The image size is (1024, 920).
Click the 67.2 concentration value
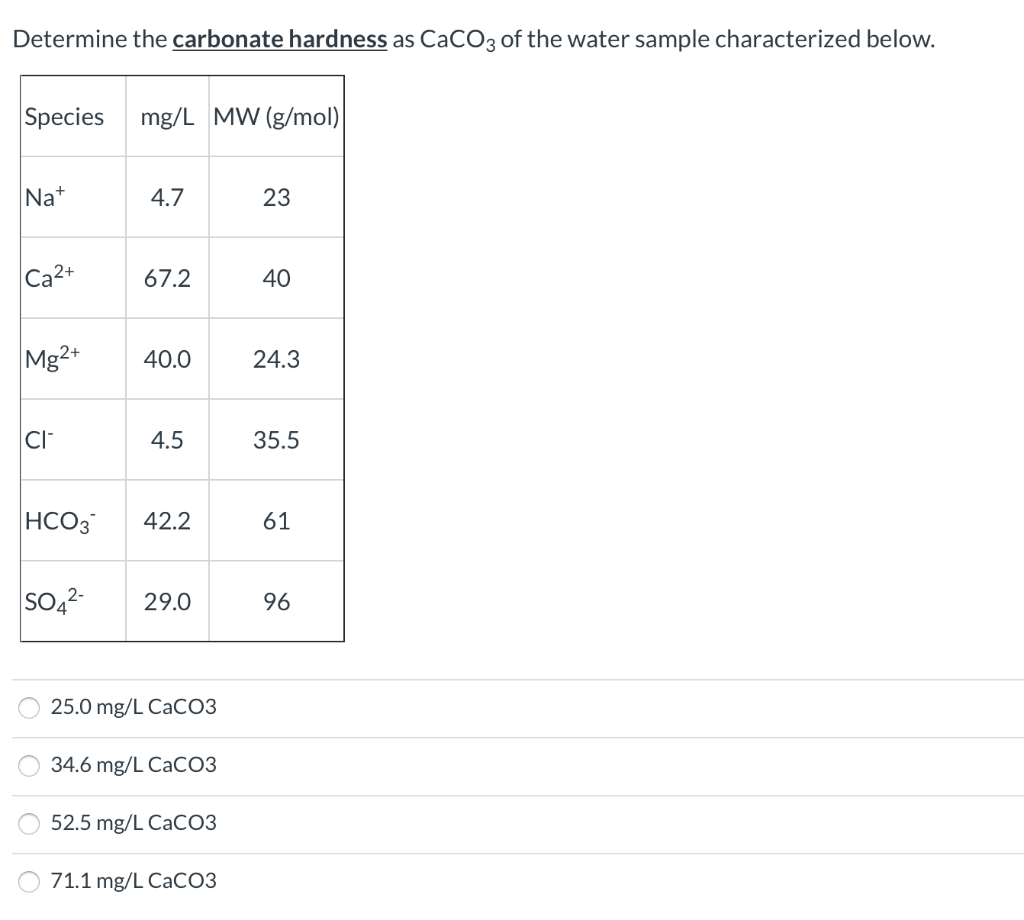pos(166,278)
